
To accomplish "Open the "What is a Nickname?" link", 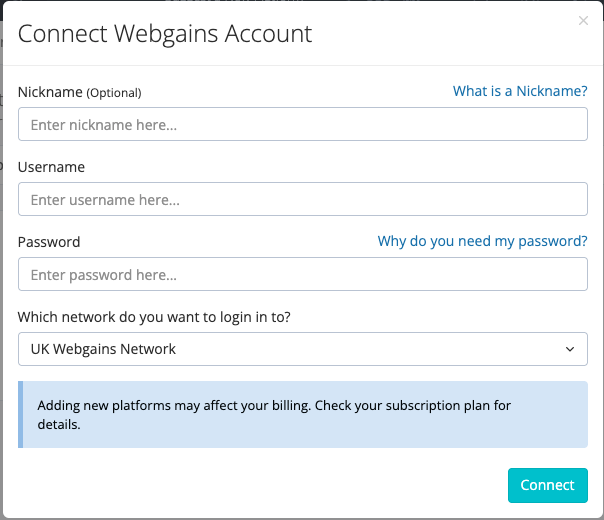I will 520,91.
